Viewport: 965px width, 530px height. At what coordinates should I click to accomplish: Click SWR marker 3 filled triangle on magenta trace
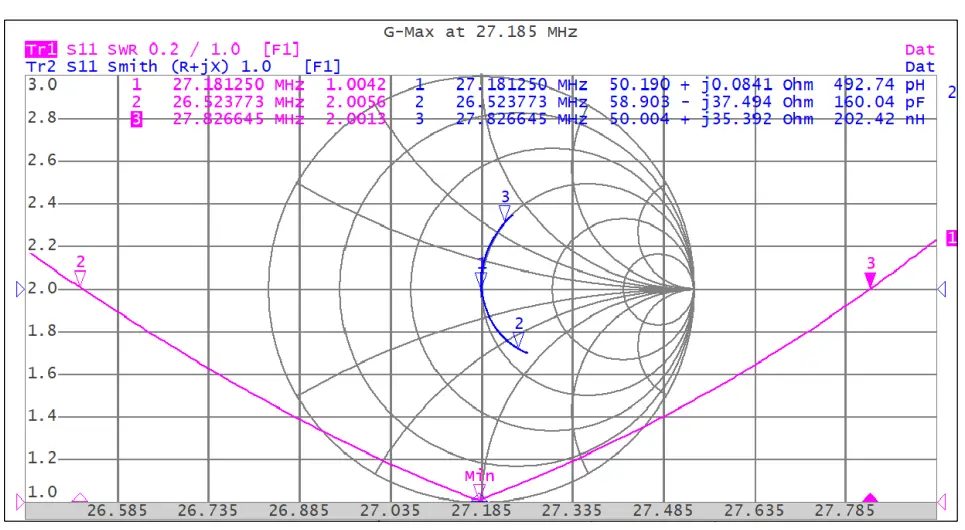pyautogui.click(x=870, y=280)
